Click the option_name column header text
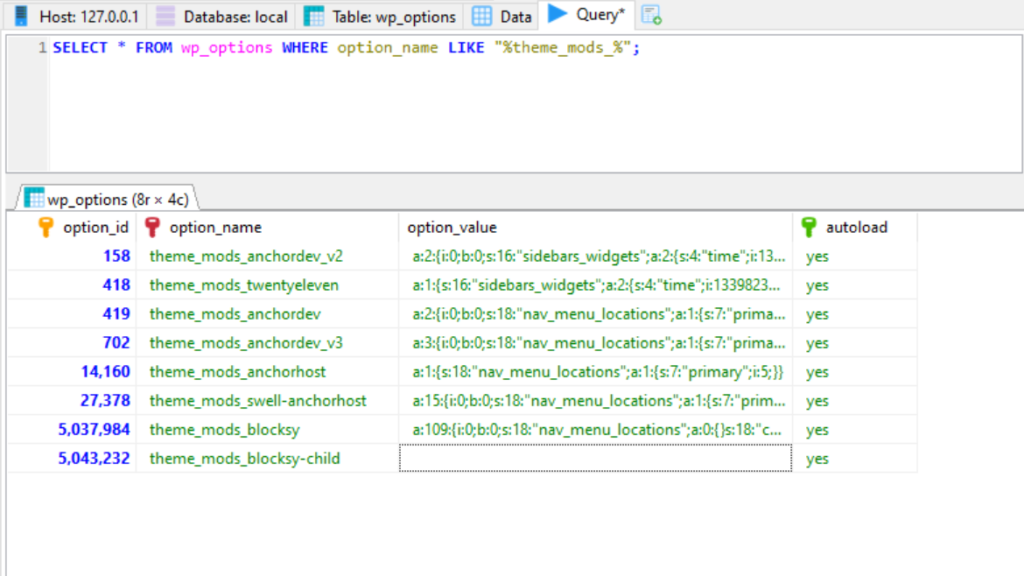This screenshot has height=576, width=1024. click(215, 227)
